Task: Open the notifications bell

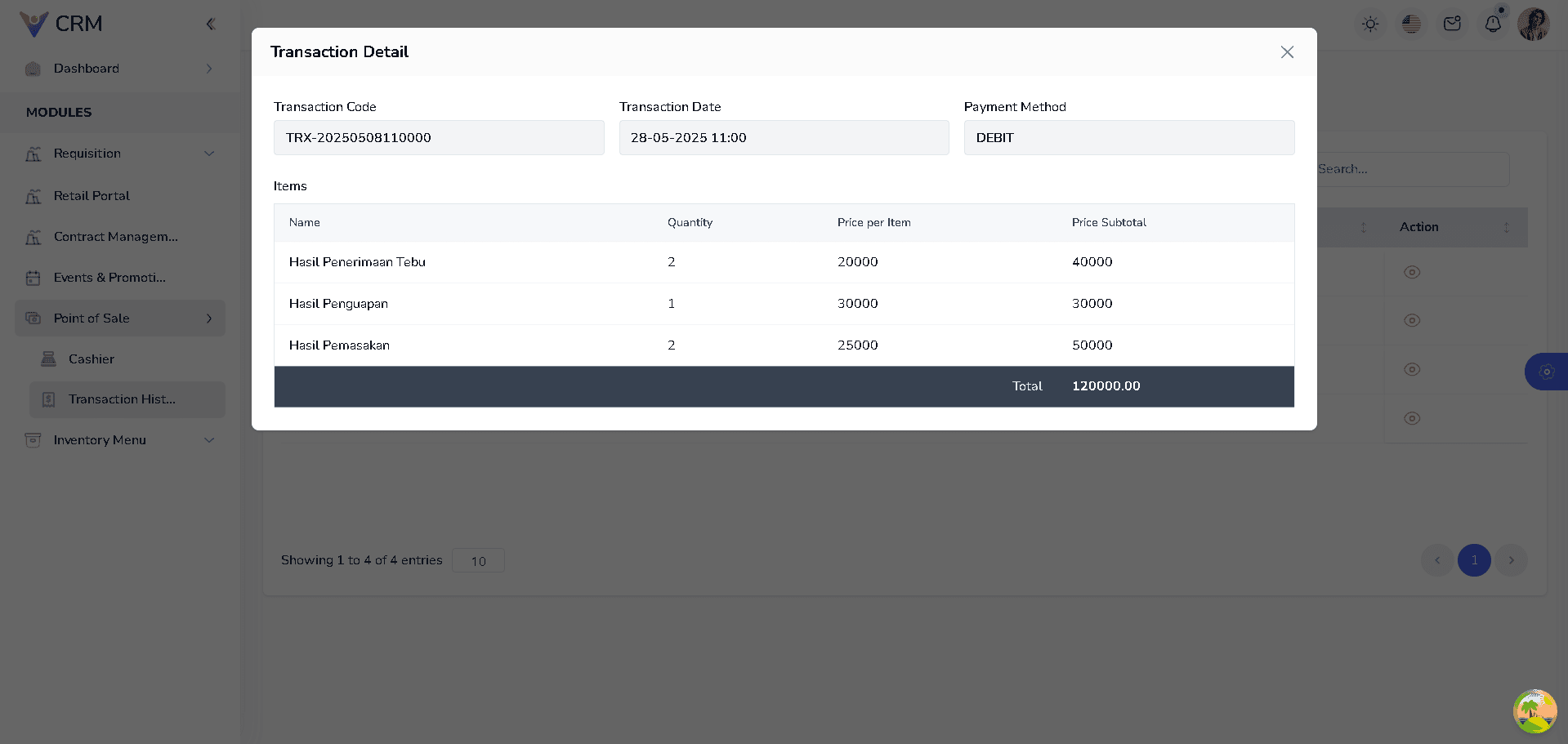Action: 1493,24
